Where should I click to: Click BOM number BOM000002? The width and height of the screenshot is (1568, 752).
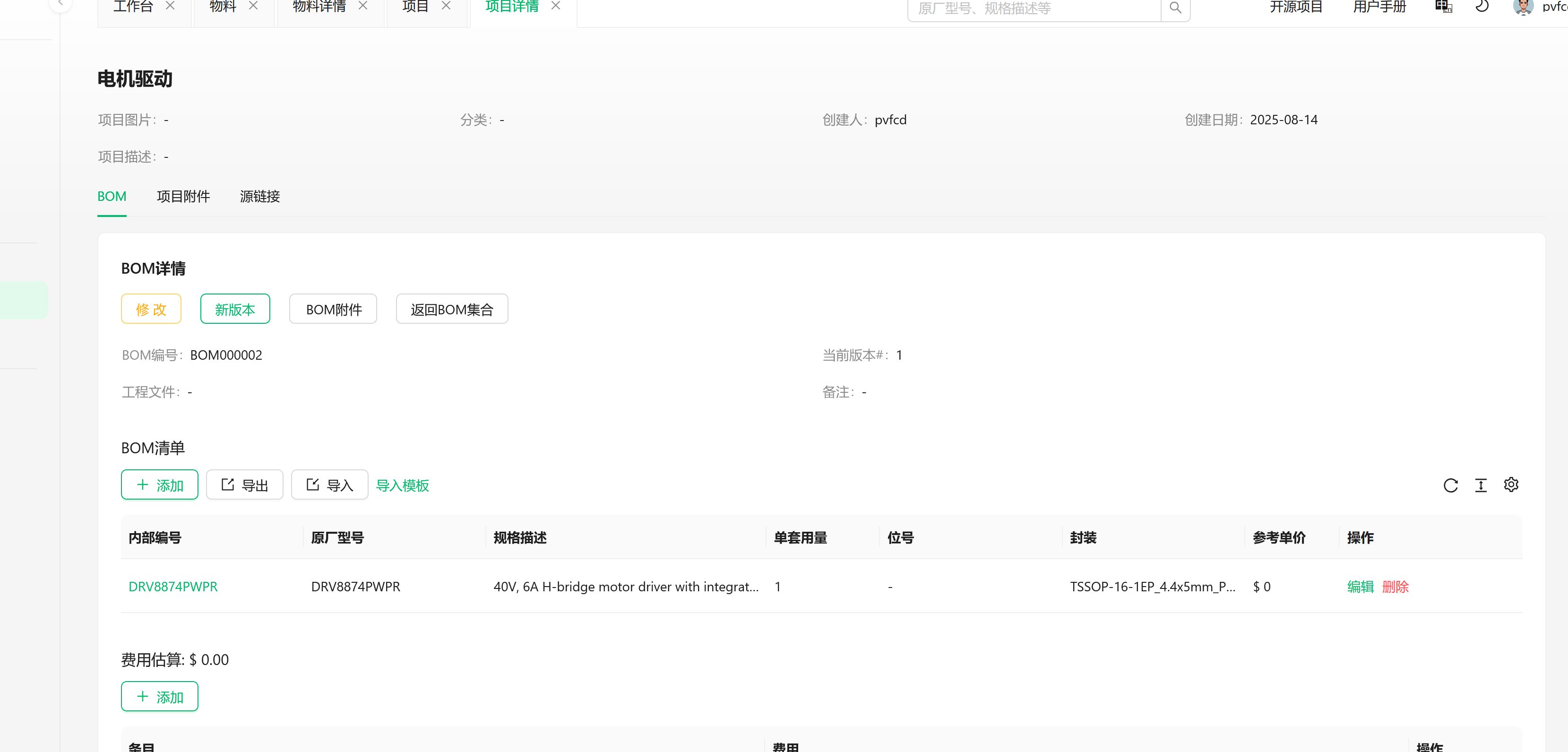tap(226, 355)
